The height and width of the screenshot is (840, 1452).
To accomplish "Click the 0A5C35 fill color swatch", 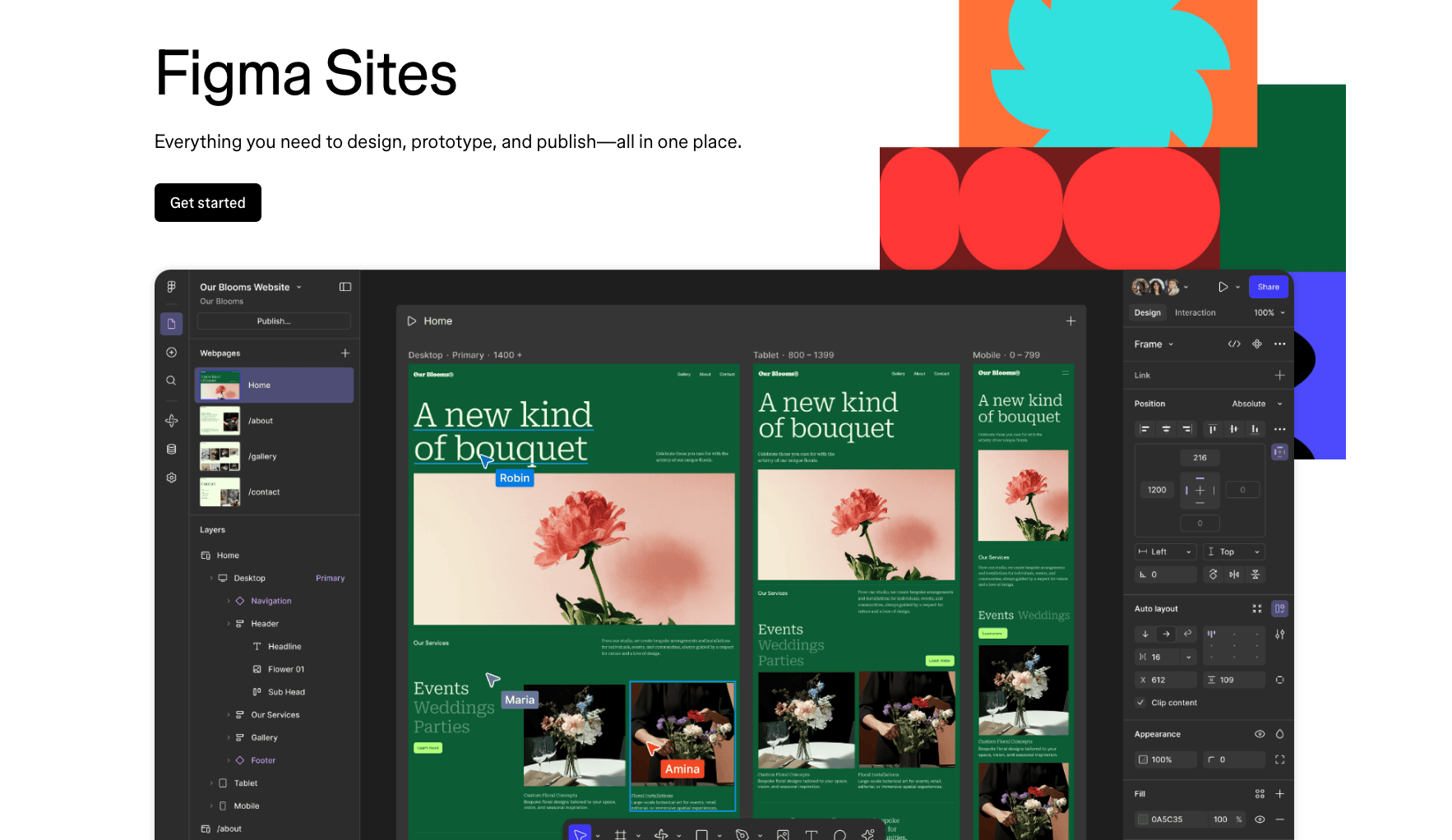I will [1143, 819].
